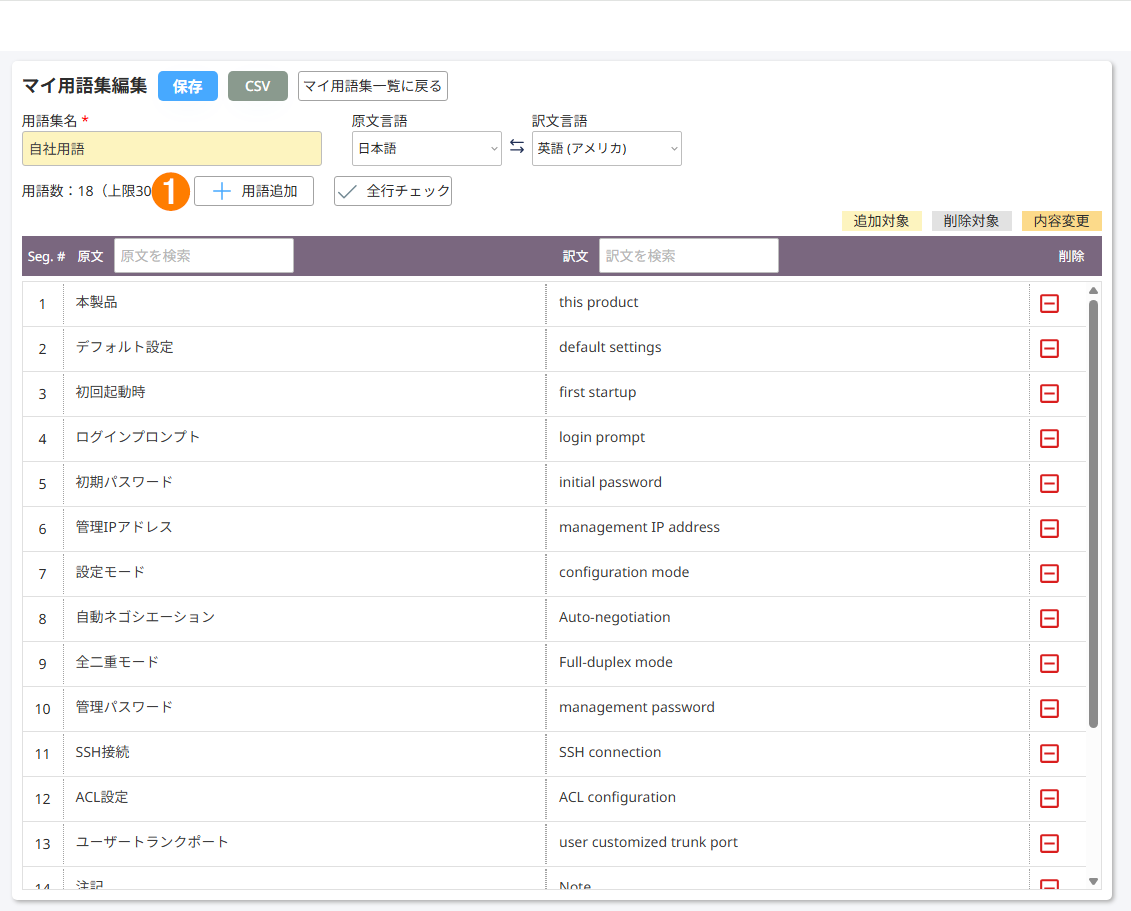Select source cell SSH接続

click(x=304, y=754)
